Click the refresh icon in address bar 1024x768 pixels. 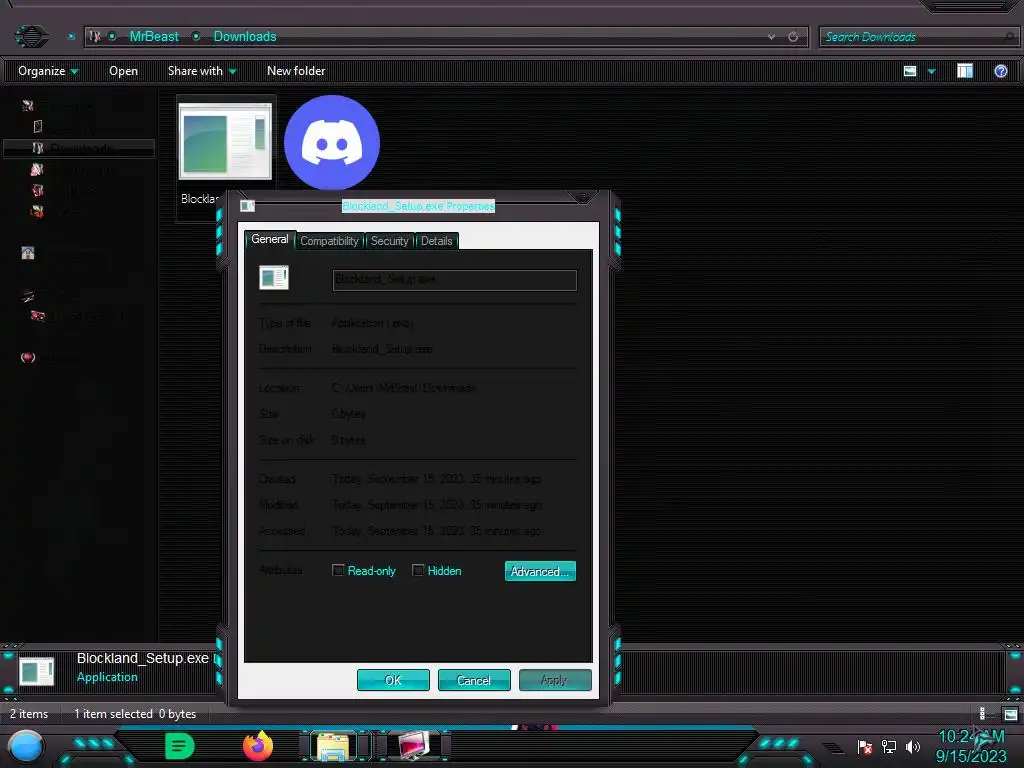point(793,37)
